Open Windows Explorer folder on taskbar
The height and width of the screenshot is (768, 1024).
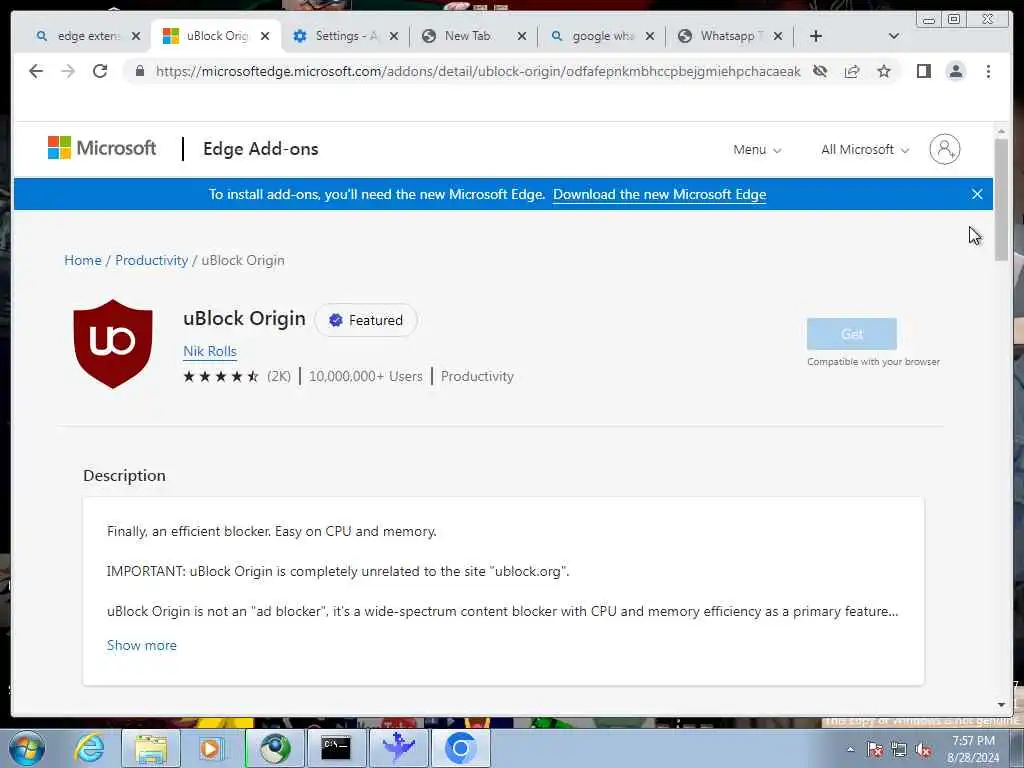151,748
